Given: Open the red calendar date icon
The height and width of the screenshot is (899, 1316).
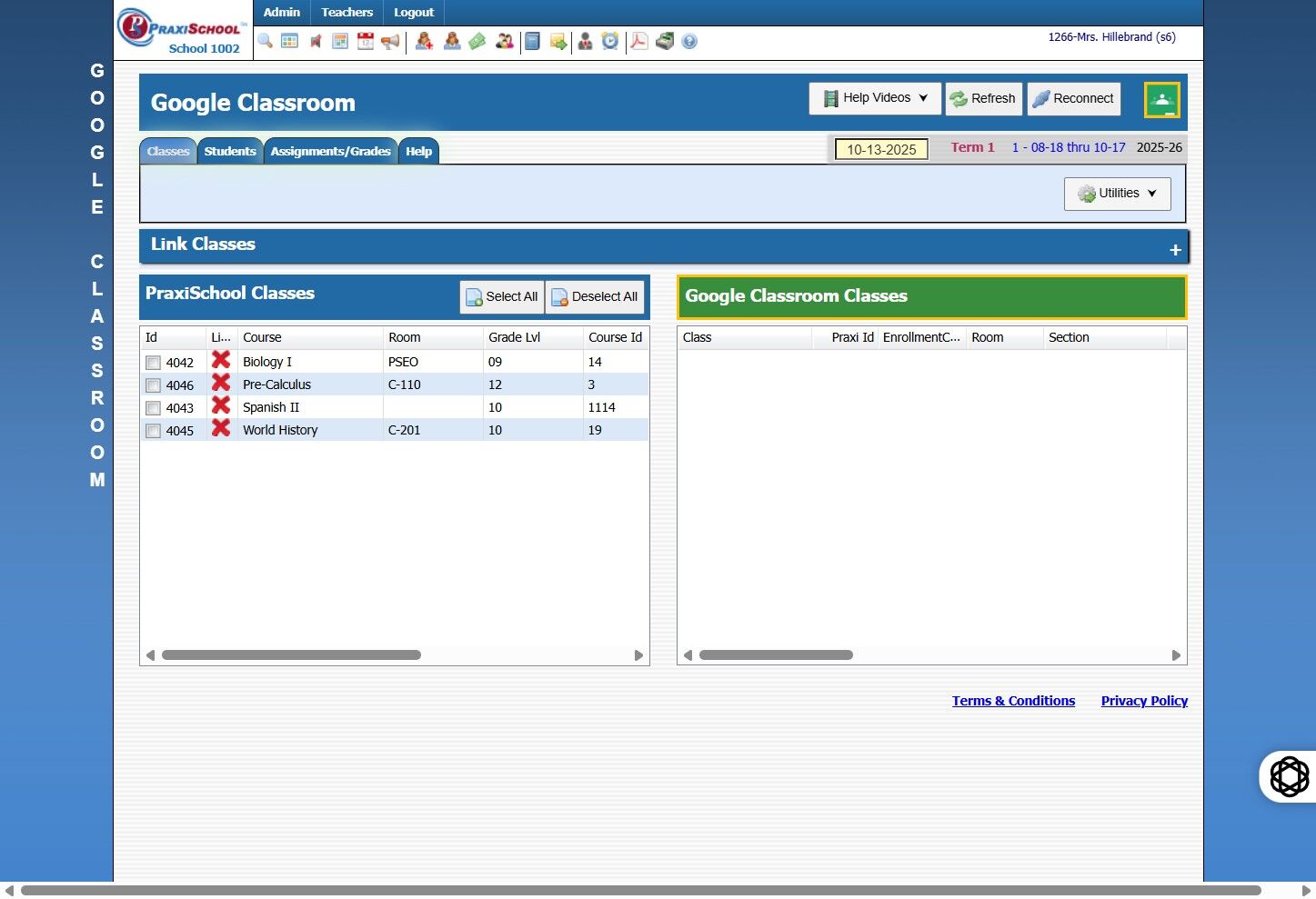Looking at the screenshot, I should 366,41.
